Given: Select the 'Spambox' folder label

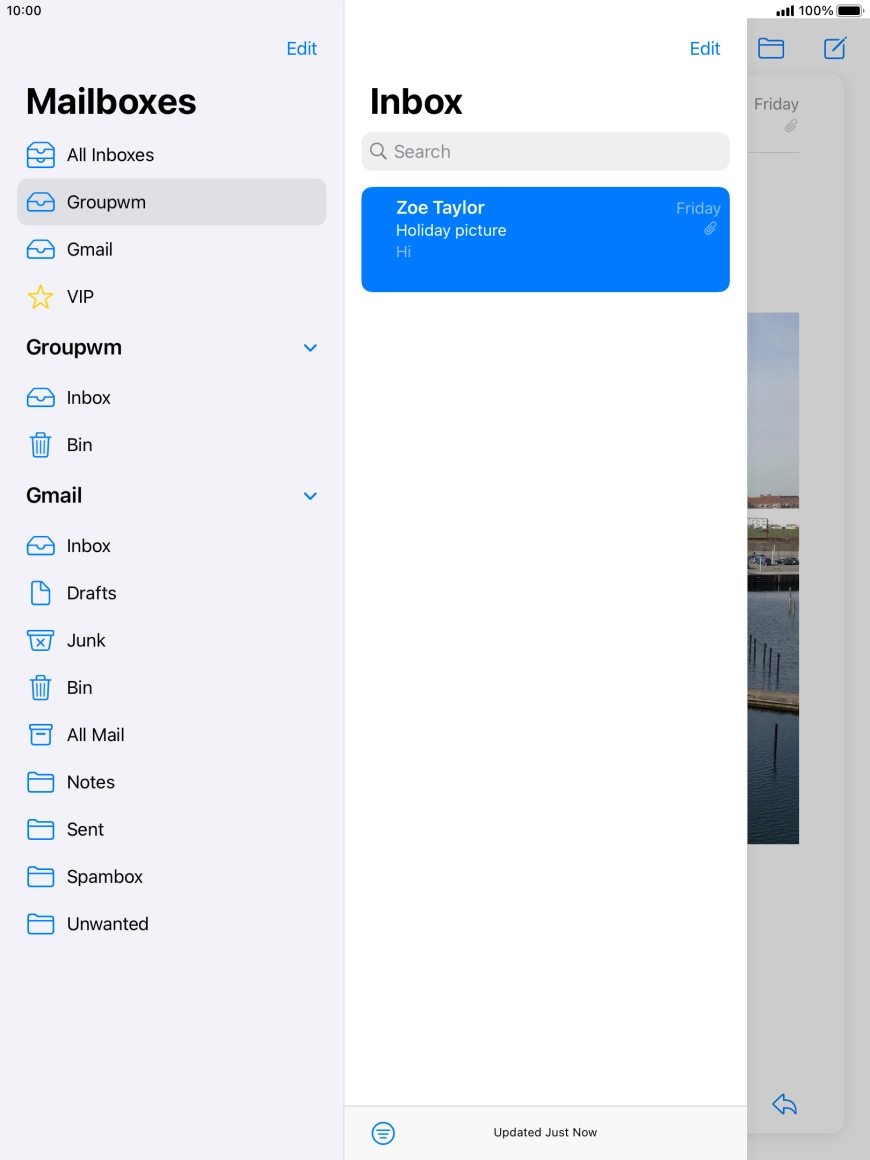Looking at the screenshot, I should pyautogui.click(x=105, y=877).
